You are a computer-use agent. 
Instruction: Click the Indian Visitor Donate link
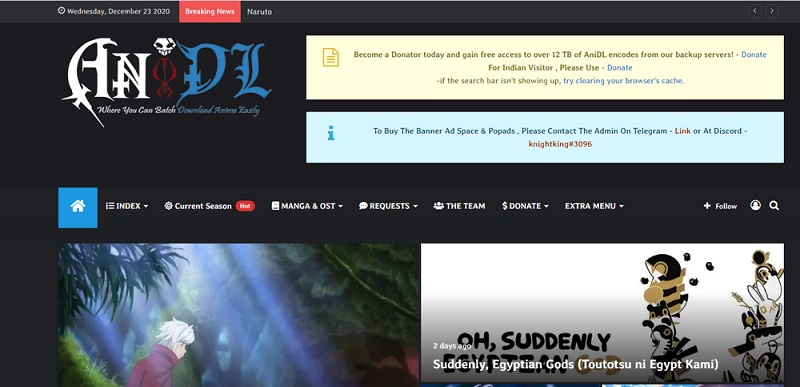[619, 67]
